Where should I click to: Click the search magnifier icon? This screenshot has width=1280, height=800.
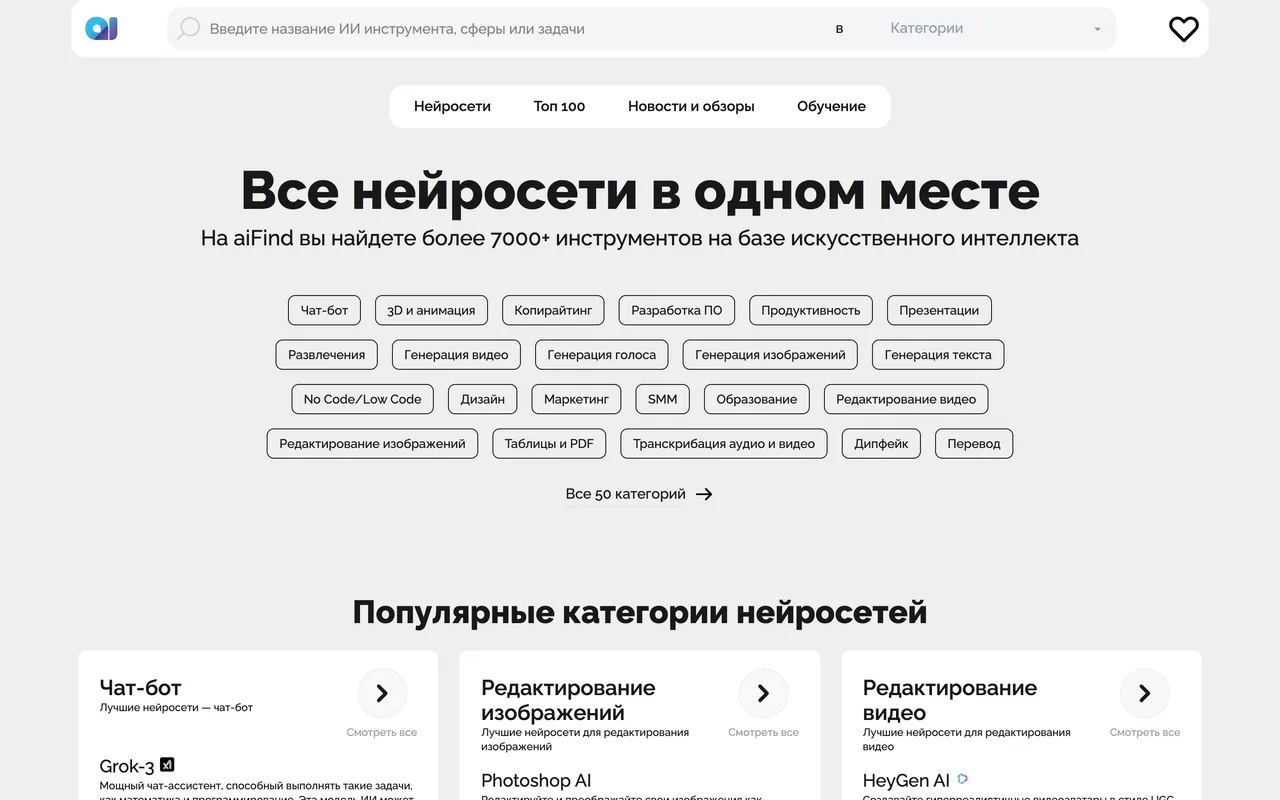click(188, 29)
